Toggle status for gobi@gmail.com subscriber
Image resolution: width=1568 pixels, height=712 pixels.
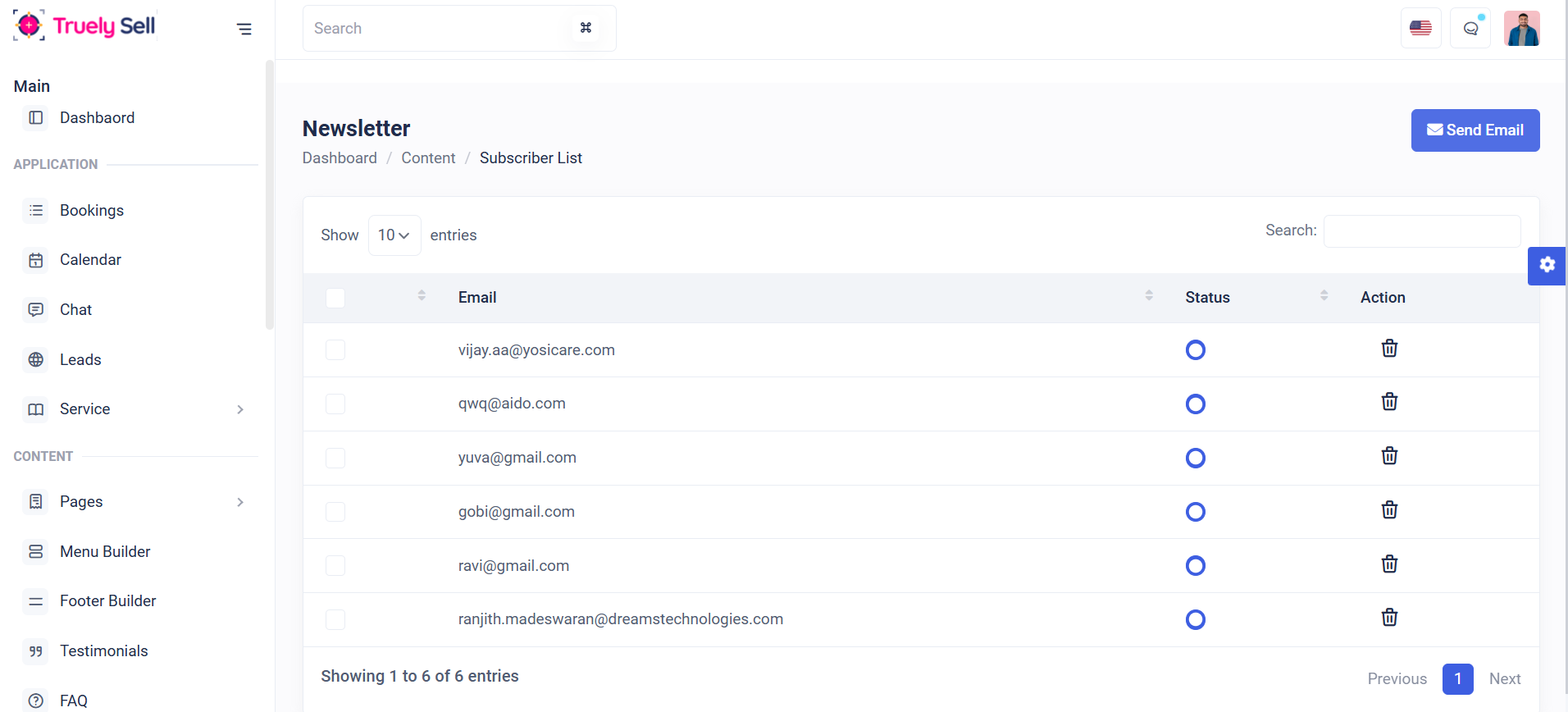(x=1196, y=512)
